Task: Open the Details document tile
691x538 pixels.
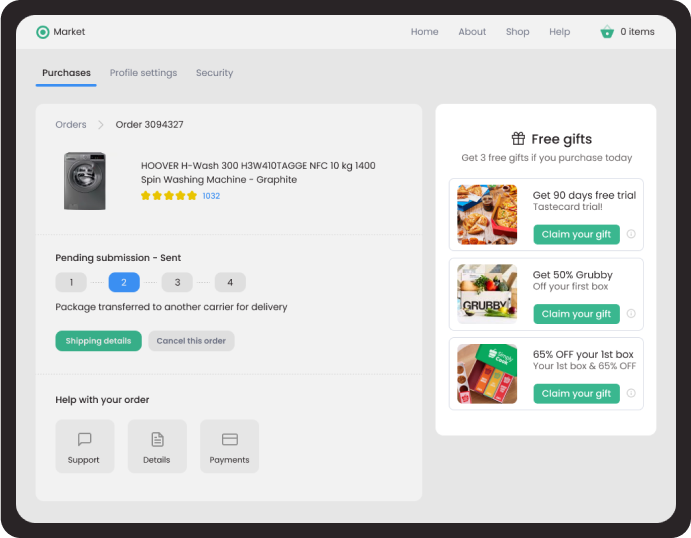Action: tap(157, 446)
